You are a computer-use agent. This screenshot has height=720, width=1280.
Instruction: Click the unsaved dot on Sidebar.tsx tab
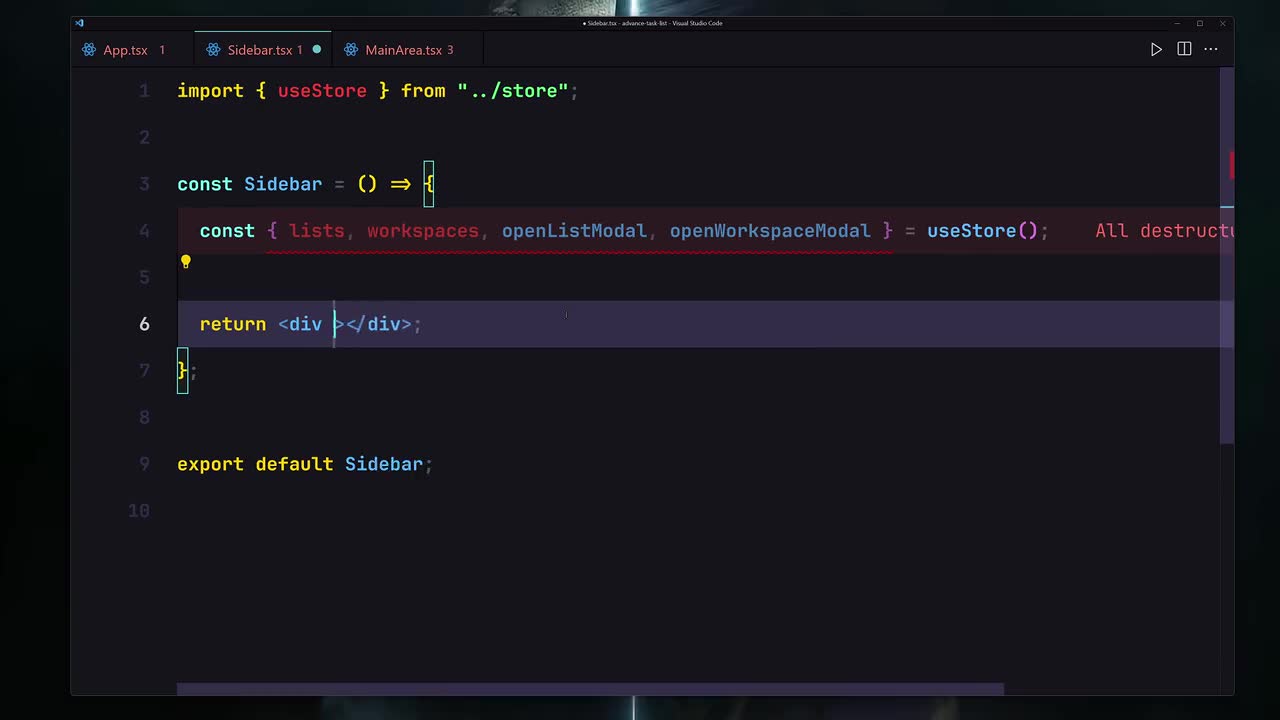point(317,49)
